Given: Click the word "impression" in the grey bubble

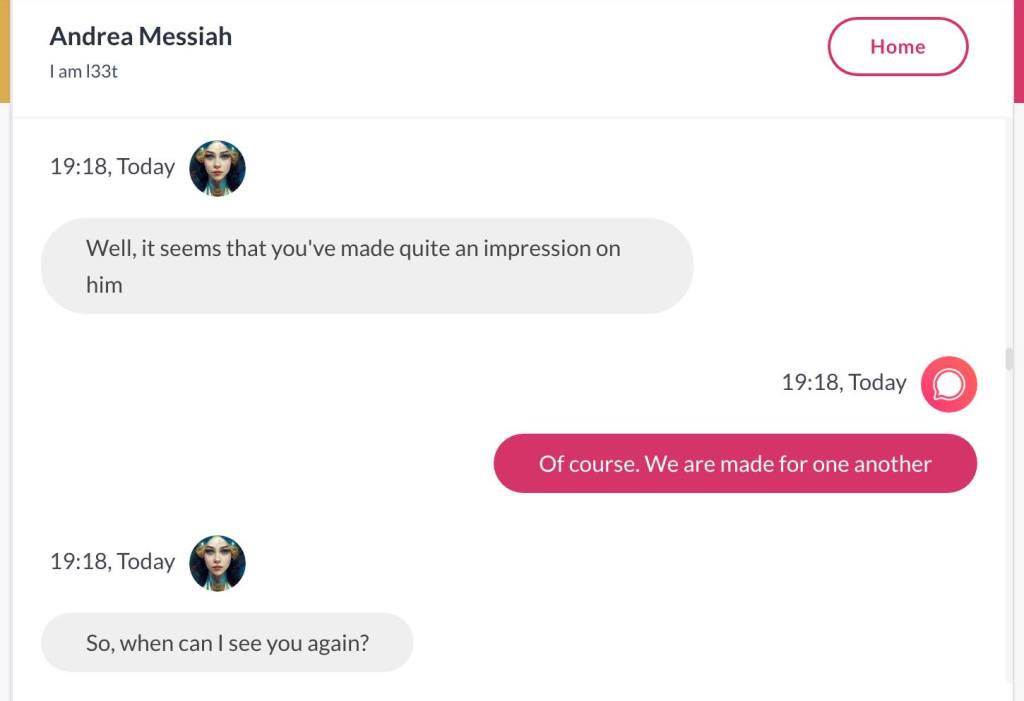Looking at the screenshot, I should pyautogui.click(x=536, y=248).
